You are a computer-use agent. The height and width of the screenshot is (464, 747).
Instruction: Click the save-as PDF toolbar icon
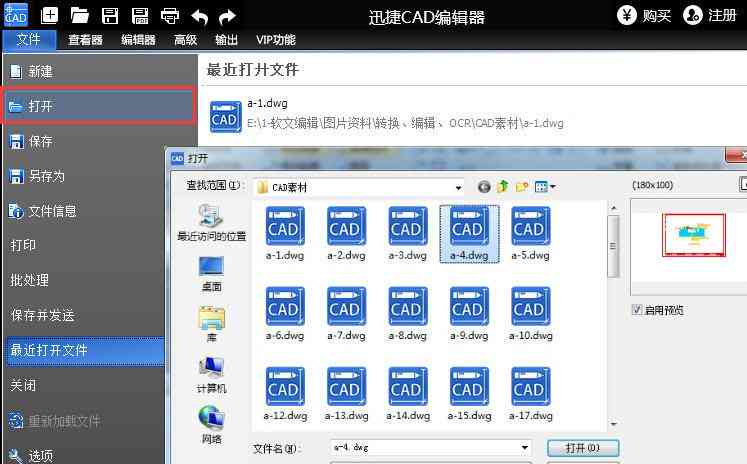tap(140, 16)
